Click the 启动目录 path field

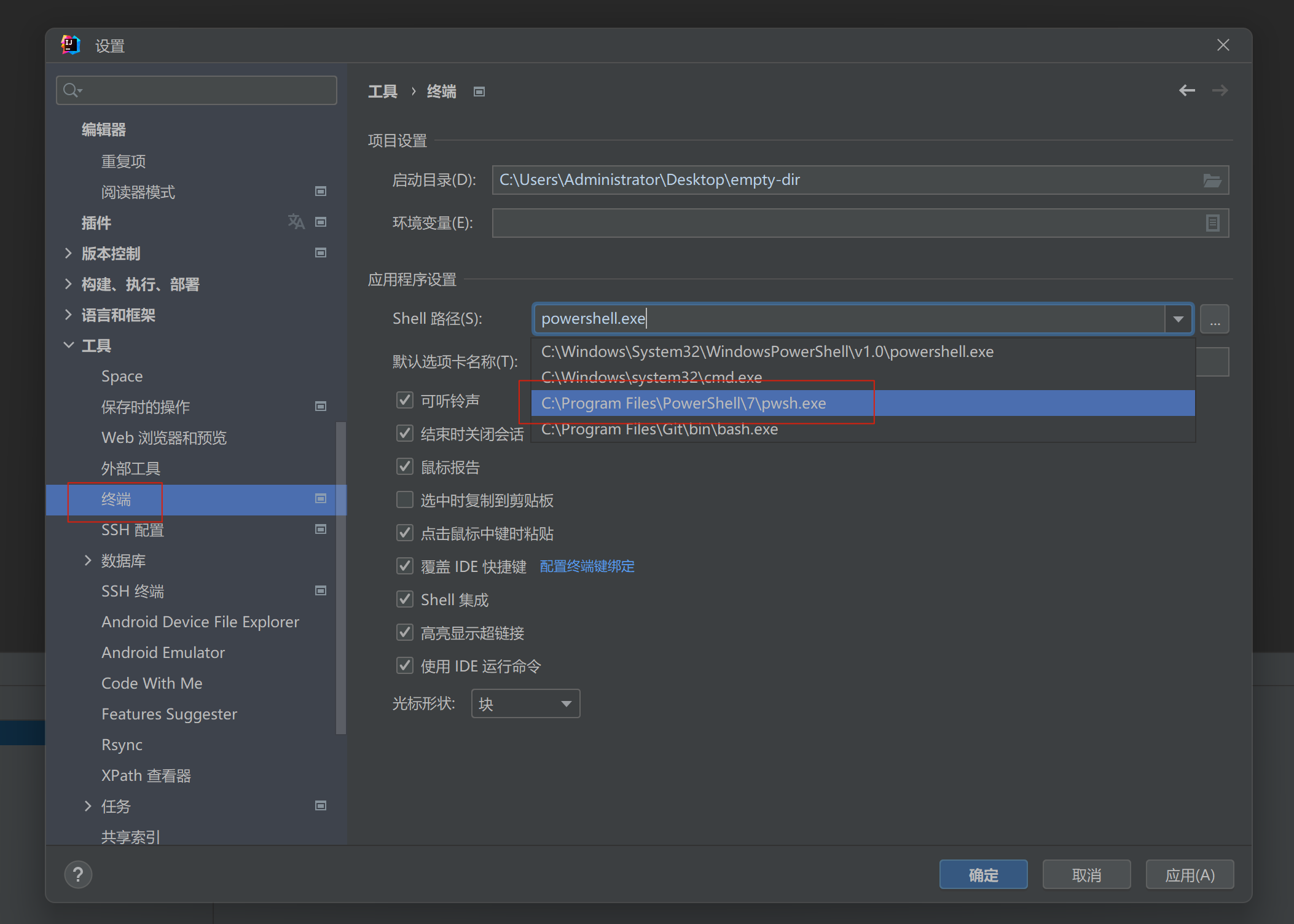pos(860,180)
